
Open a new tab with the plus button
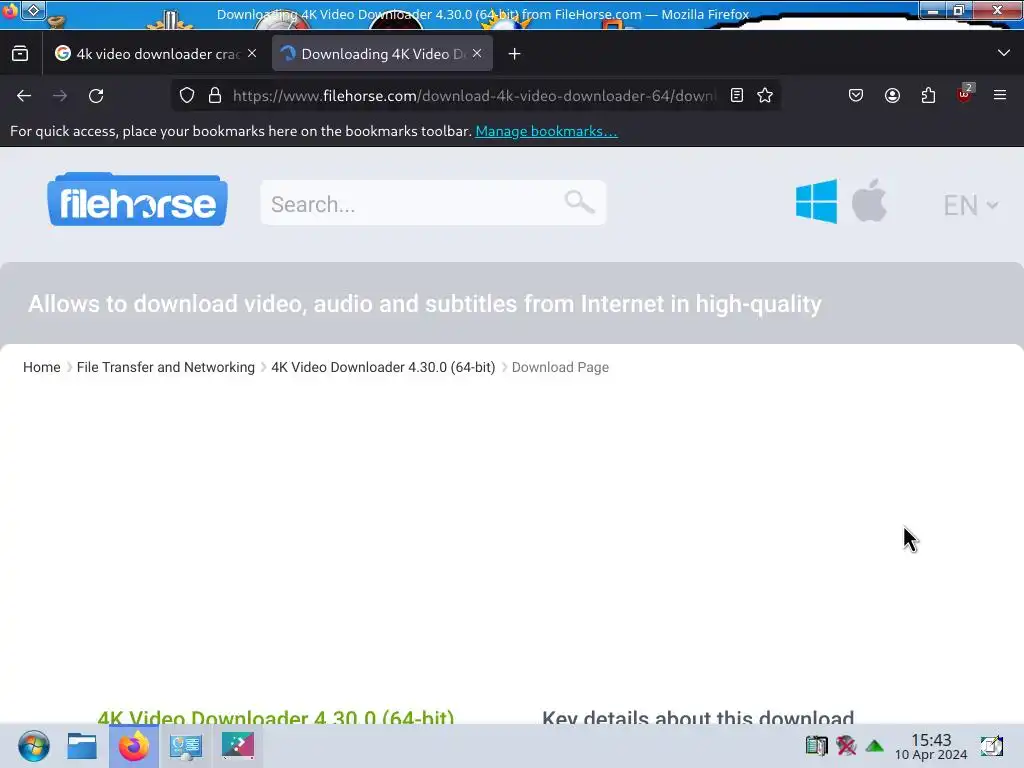coord(515,54)
